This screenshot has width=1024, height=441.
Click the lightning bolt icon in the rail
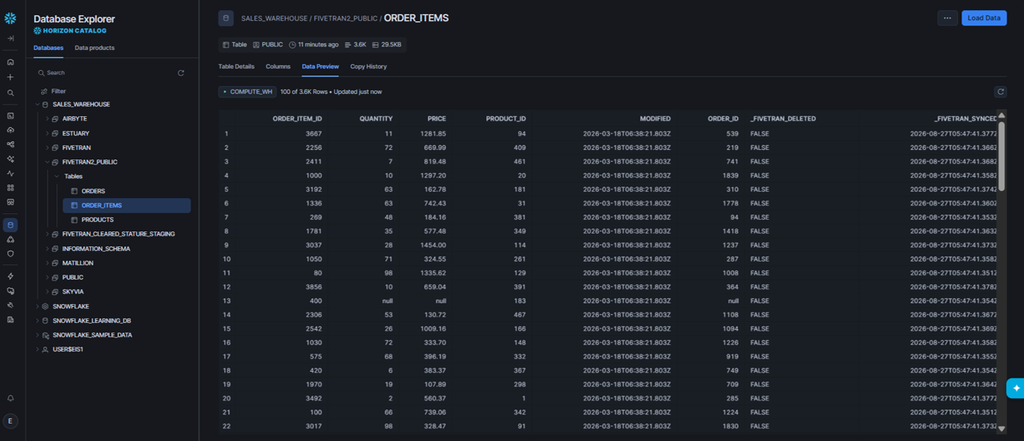10,276
